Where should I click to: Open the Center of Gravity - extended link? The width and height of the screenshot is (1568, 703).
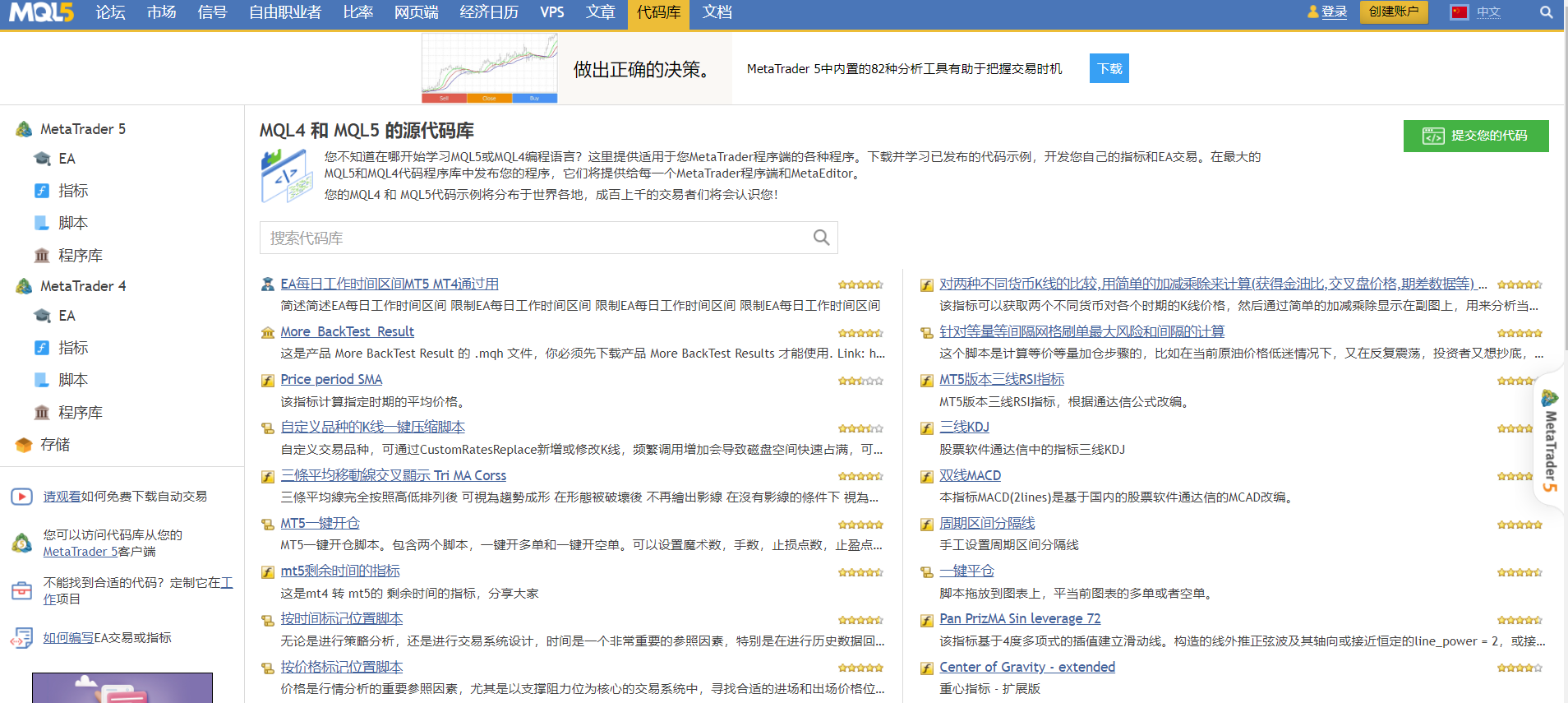(x=1027, y=668)
